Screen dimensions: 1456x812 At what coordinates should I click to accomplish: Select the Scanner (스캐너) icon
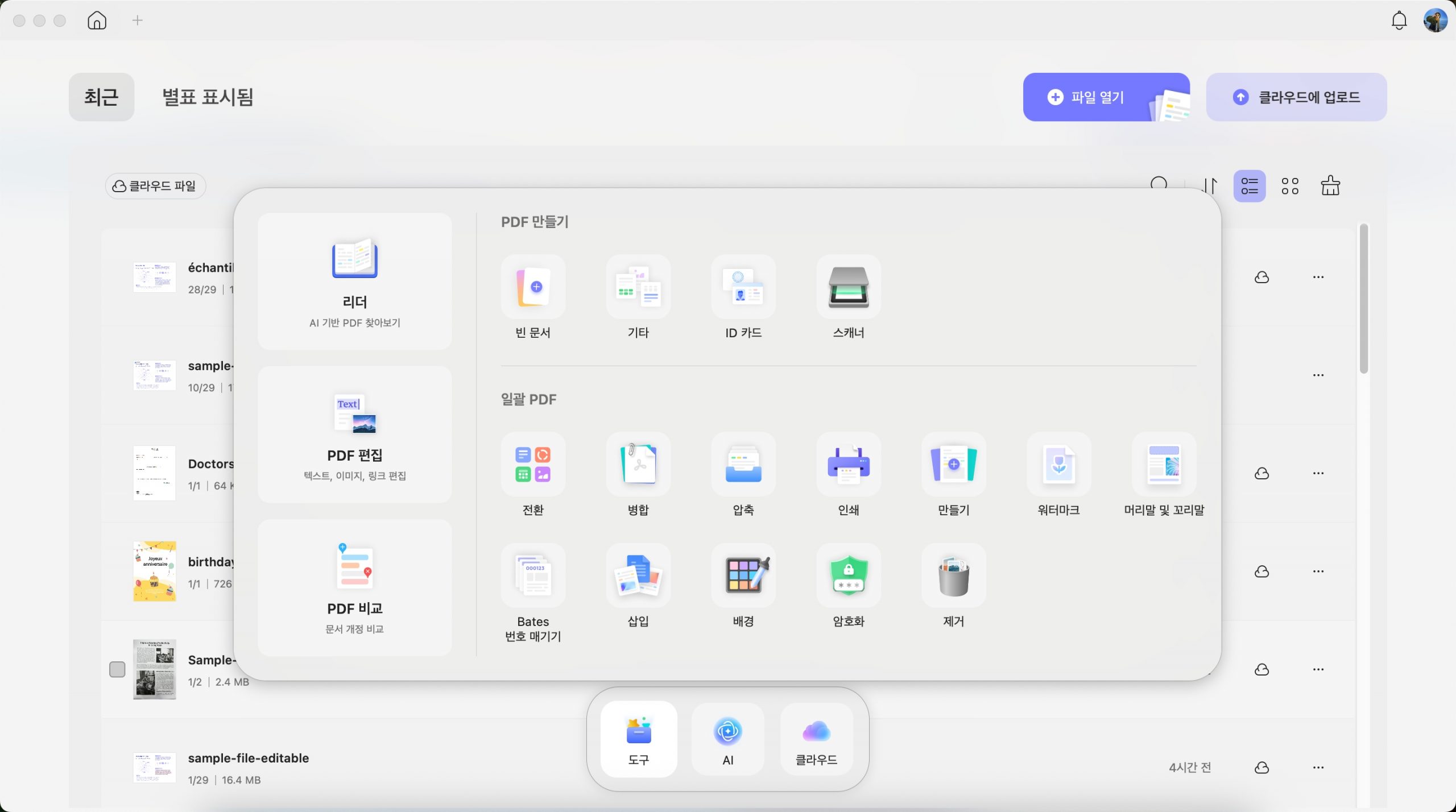click(848, 287)
